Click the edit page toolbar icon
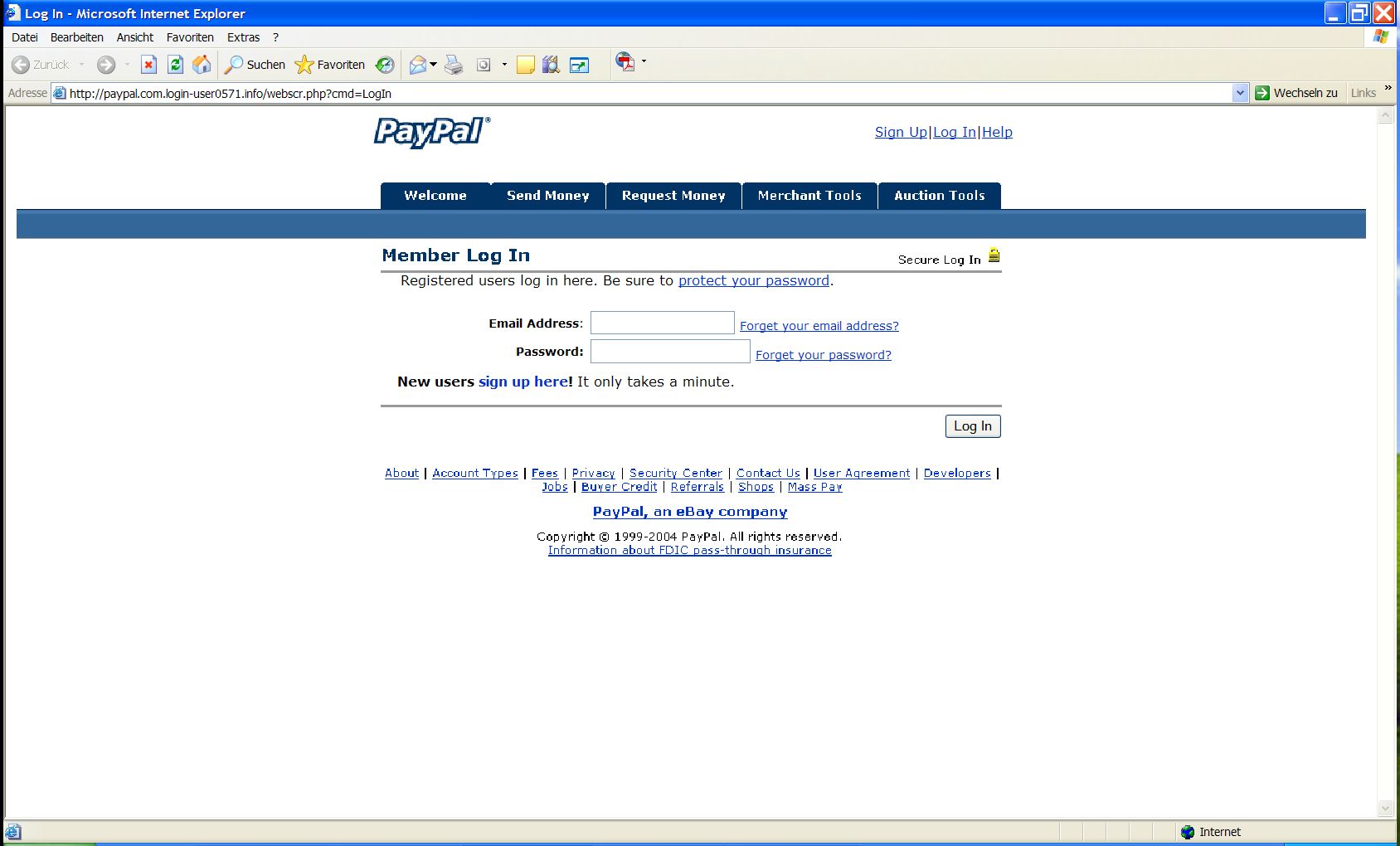 click(x=484, y=65)
